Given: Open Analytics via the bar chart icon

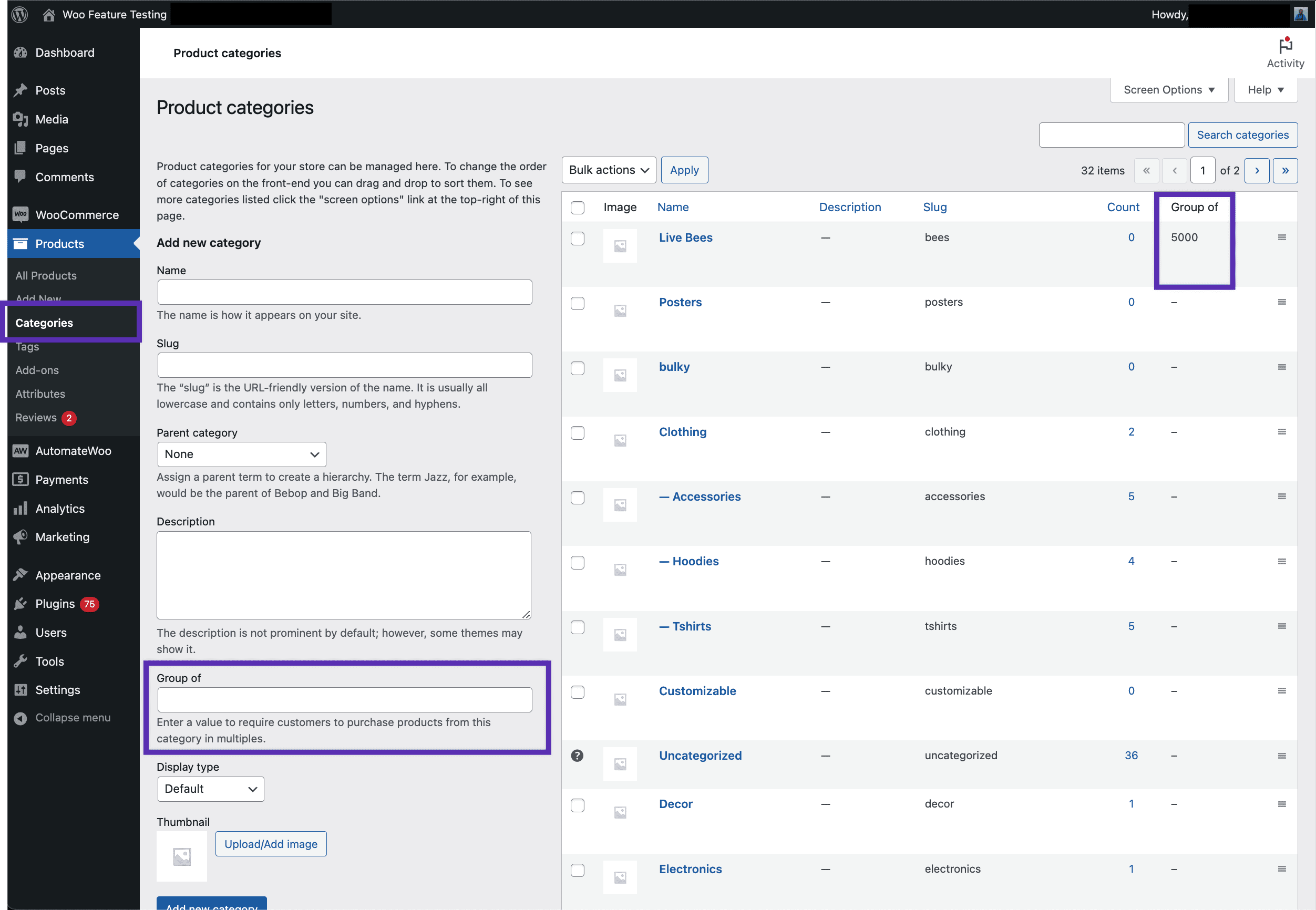Looking at the screenshot, I should [20, 508].
